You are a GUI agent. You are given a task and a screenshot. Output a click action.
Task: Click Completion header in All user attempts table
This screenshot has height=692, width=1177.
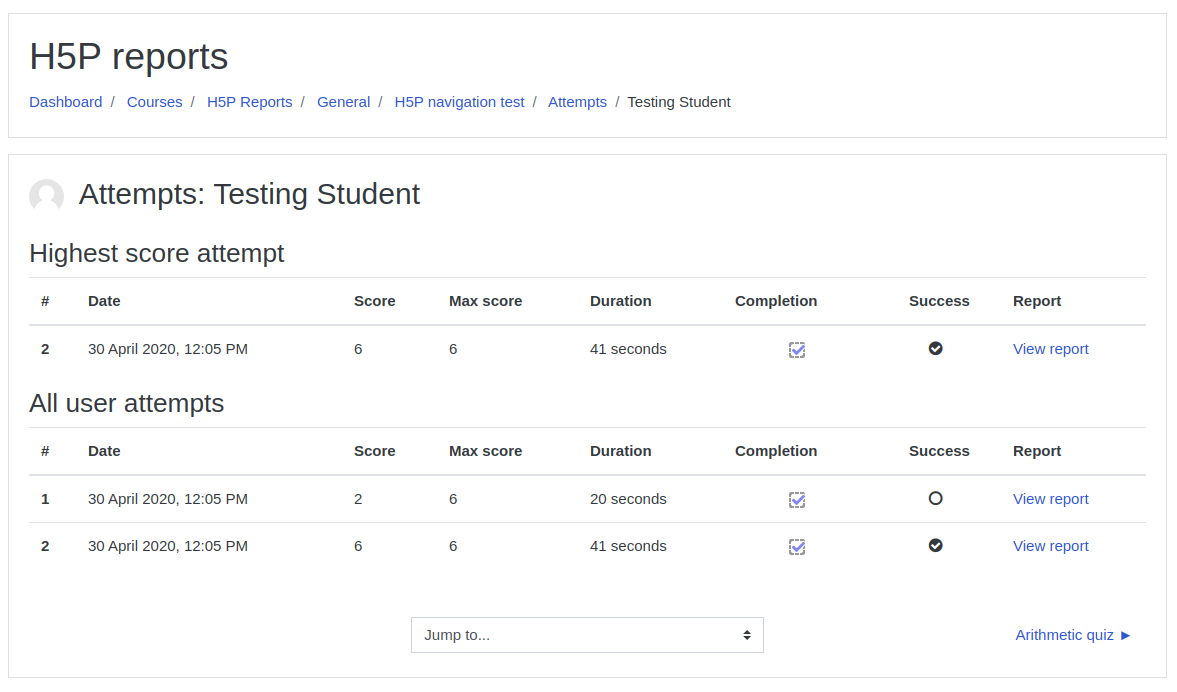point(776,451)
